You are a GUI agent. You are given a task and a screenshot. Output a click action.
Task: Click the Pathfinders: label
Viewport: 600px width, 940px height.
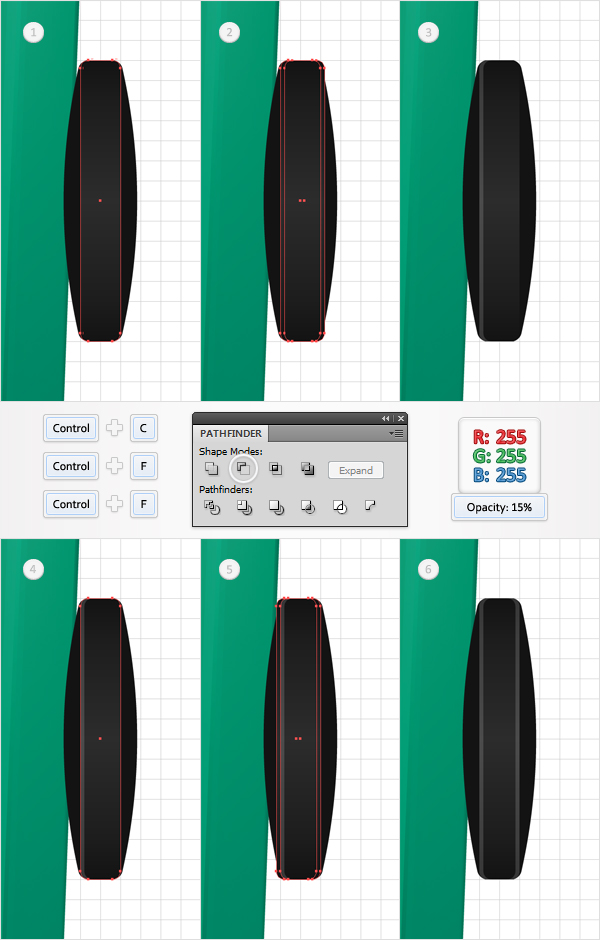click(226, 490)
